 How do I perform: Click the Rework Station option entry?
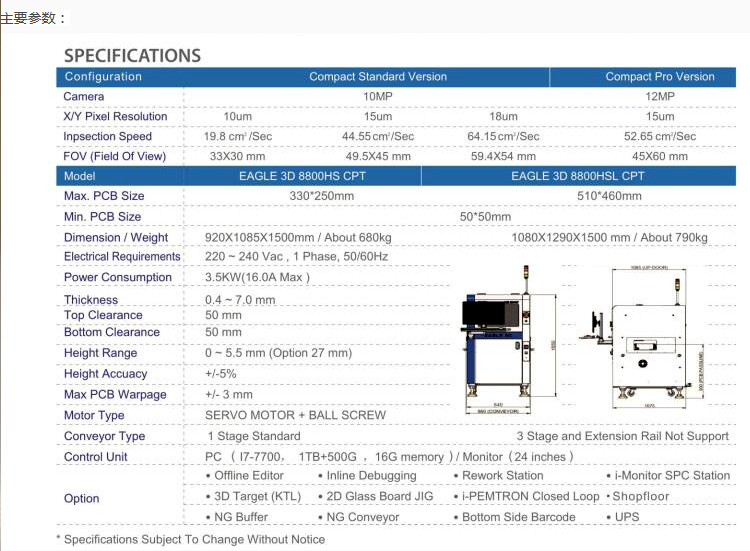pyautogui.click(x=502, y=476)
